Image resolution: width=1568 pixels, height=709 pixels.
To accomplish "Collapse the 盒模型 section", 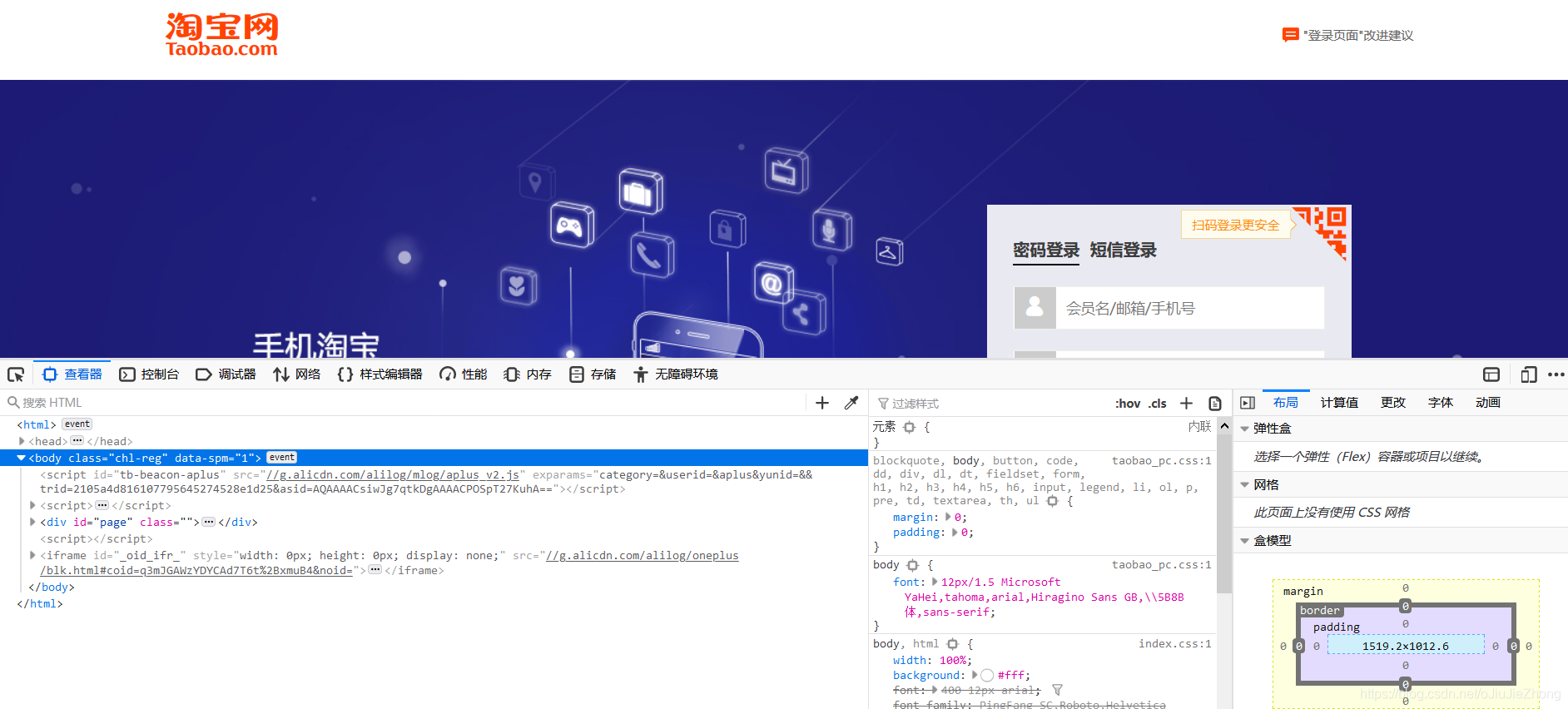I will click(x=1245, y=541).
